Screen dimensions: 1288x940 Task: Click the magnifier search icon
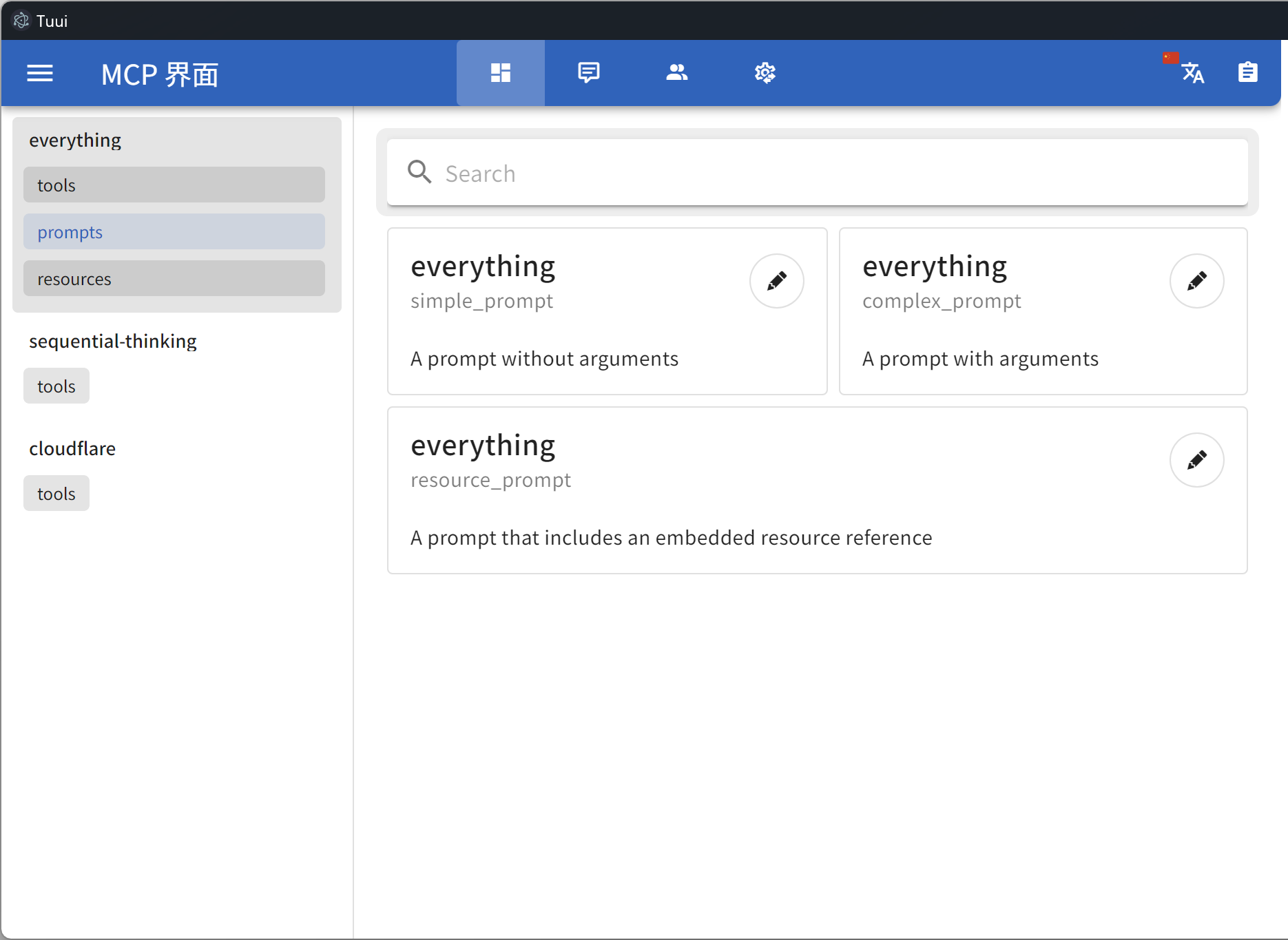coord(419,172)
